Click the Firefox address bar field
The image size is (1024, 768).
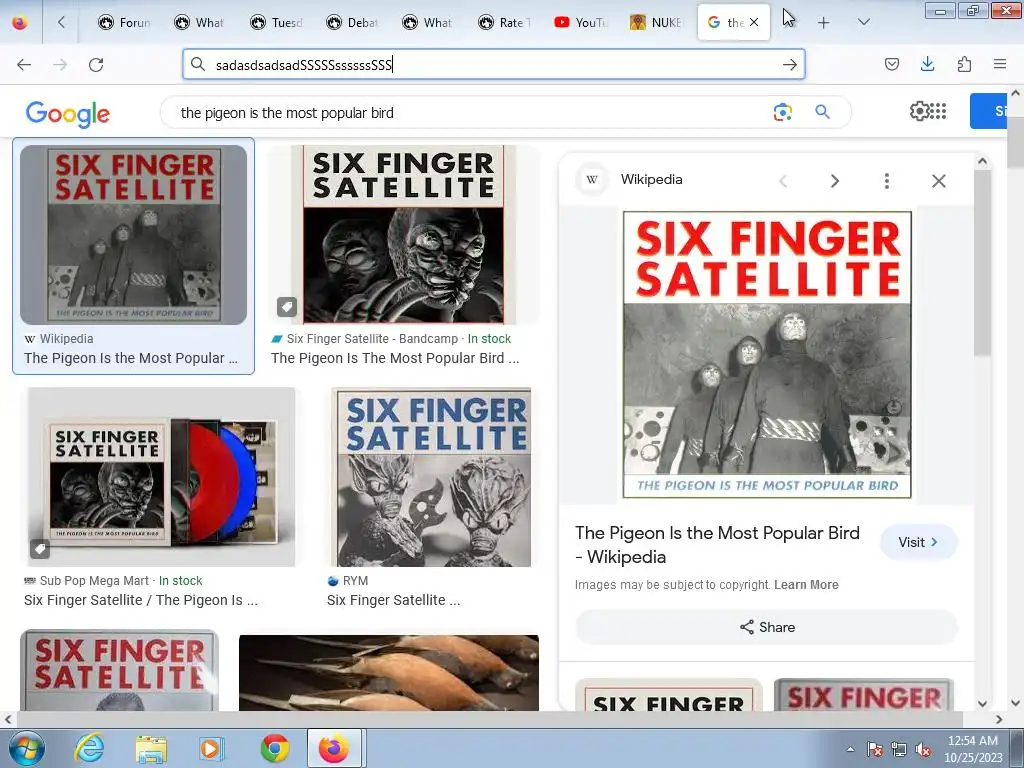pyautogui.click(x=494, y=64)
